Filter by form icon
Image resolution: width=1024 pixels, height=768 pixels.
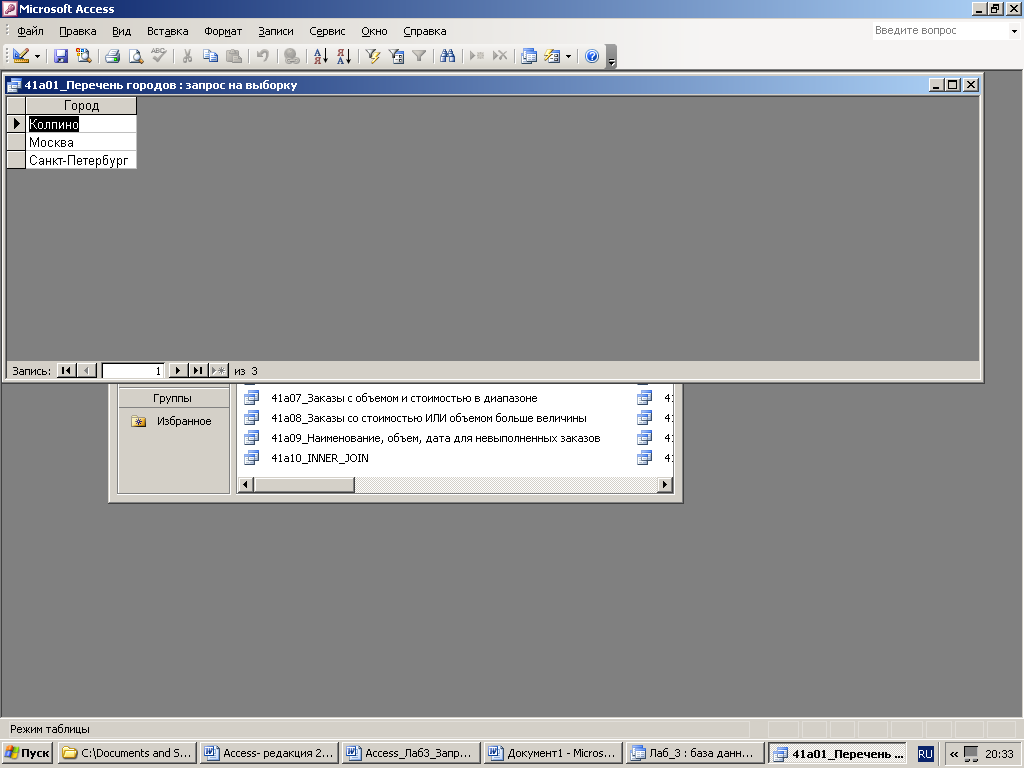pos(396,56)
